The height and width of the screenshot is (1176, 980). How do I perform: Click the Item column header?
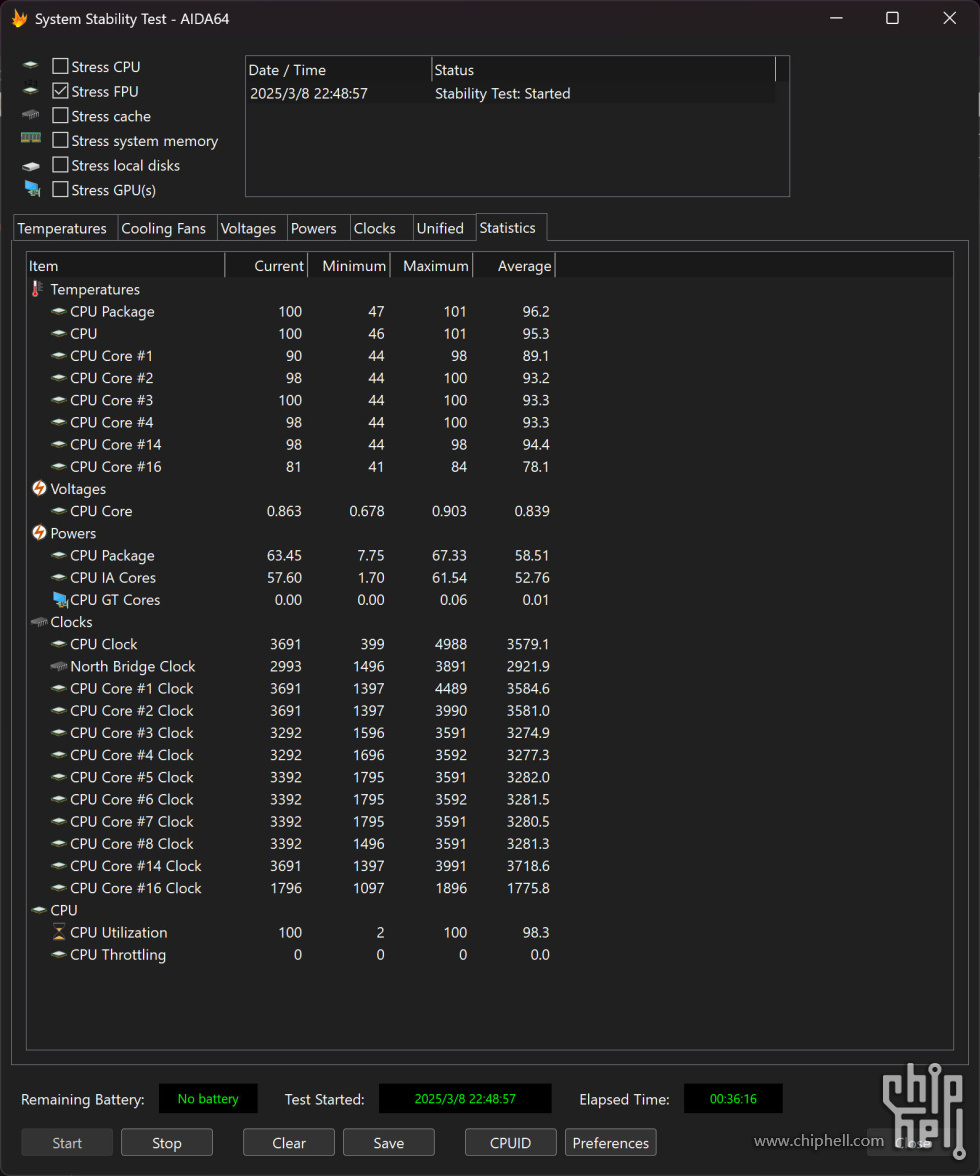pos(125,266)
